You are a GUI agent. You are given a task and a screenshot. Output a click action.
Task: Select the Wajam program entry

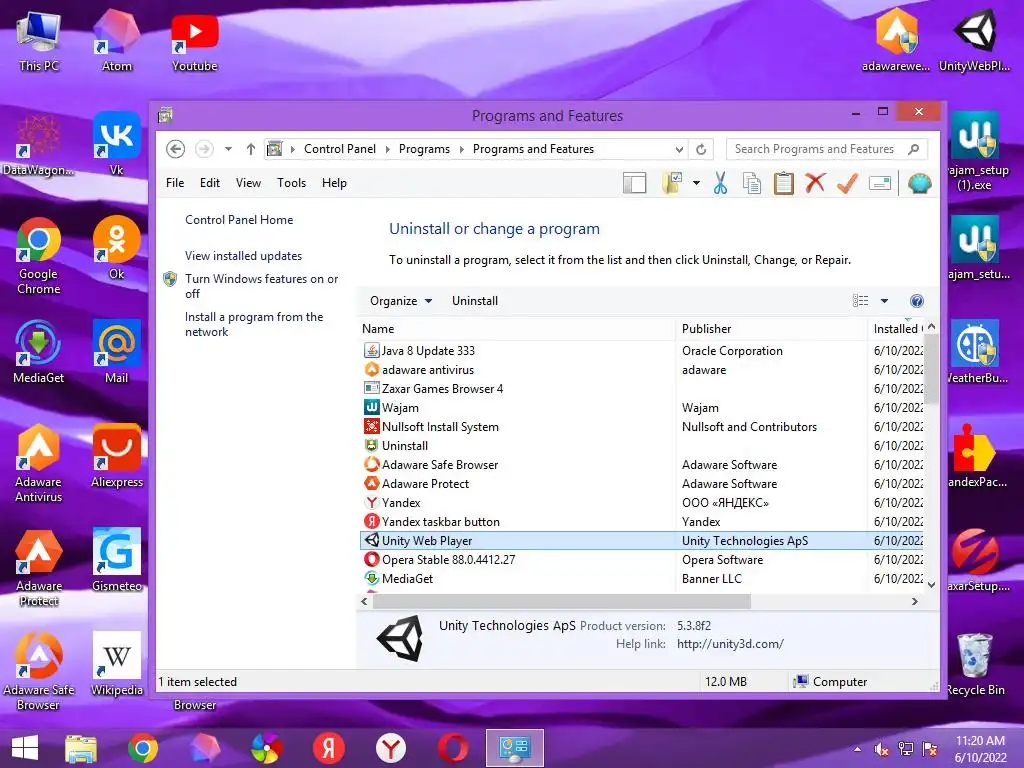(643, 408)
